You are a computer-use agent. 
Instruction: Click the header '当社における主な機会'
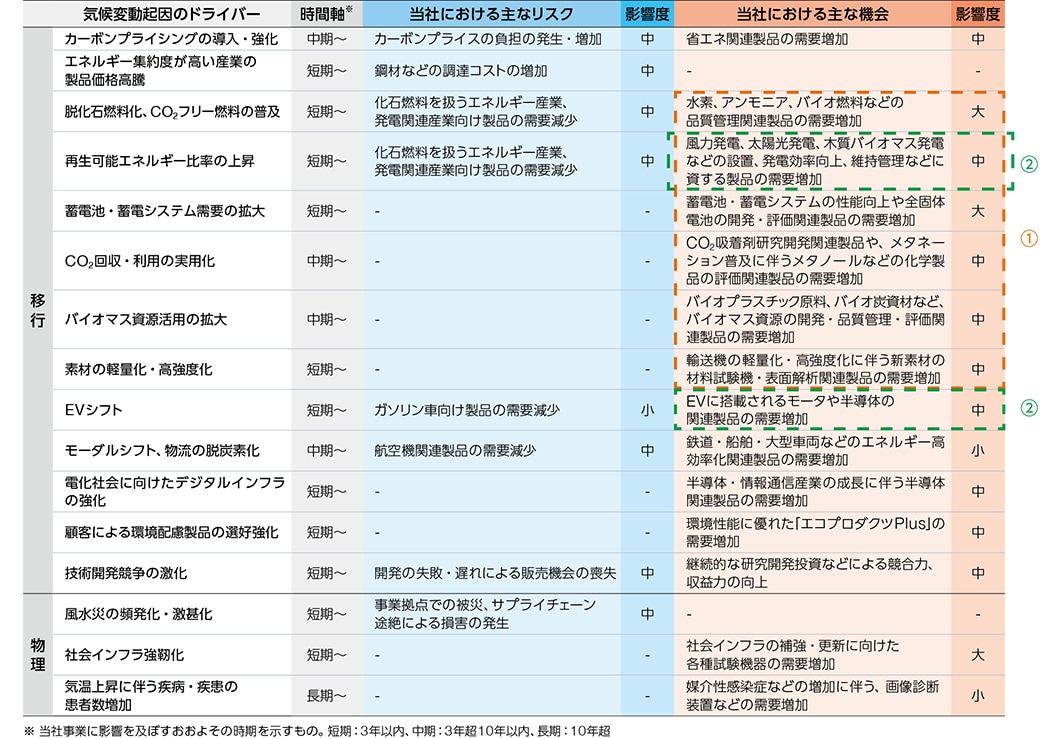(812, 13)
